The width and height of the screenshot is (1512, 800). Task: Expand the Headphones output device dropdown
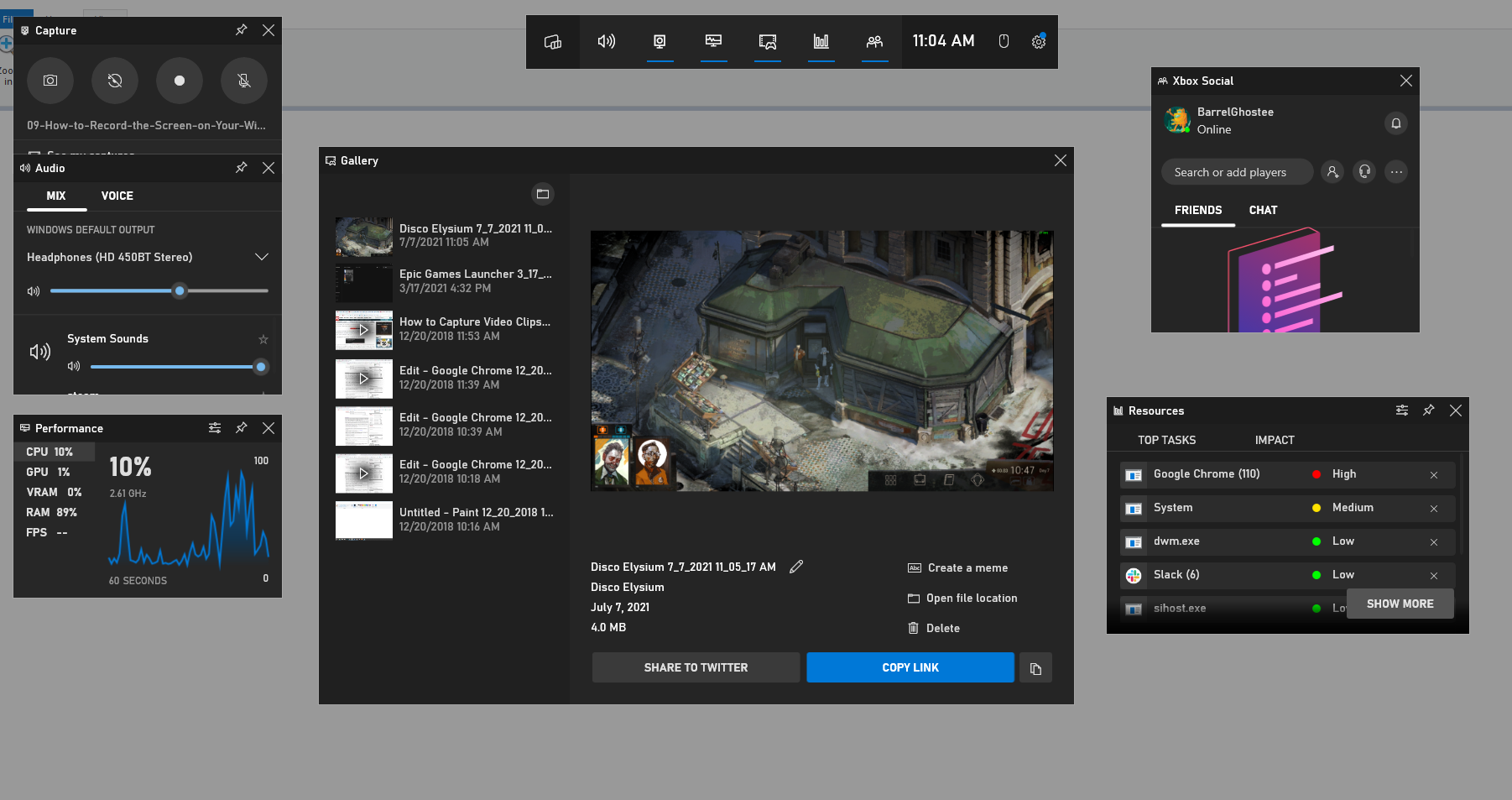pyautogui.click(x=261, y=257)
